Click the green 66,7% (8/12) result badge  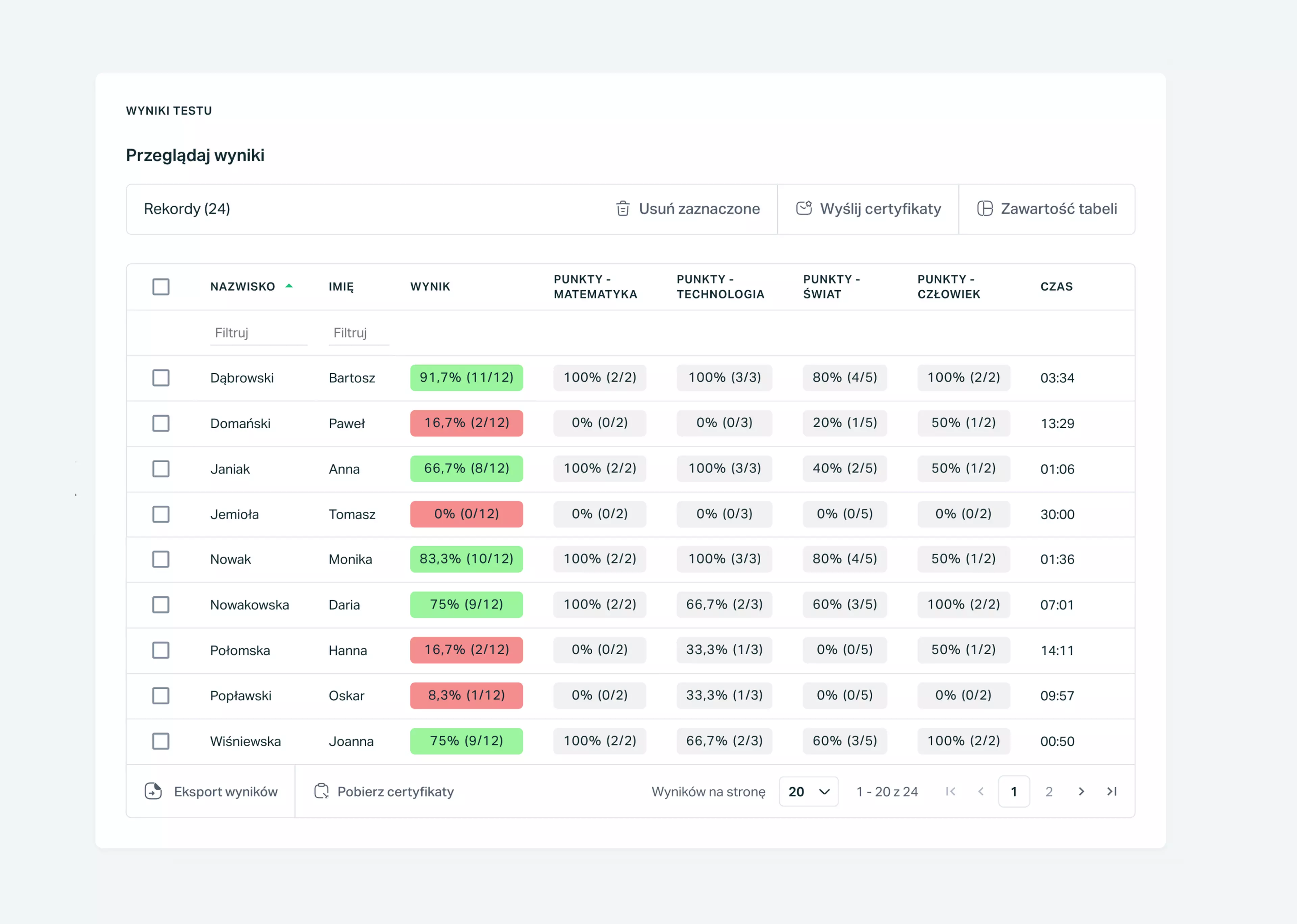click(x=467, y=469)
